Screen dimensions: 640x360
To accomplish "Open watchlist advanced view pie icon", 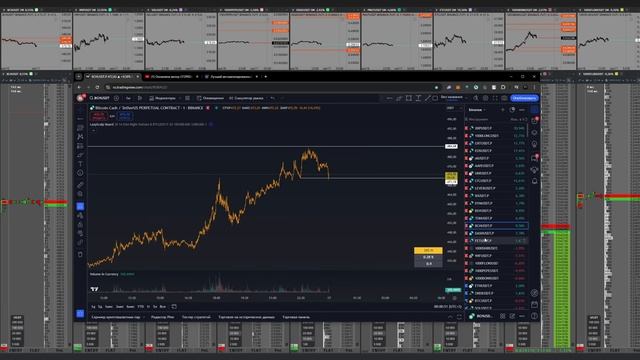I will point(512,110).
